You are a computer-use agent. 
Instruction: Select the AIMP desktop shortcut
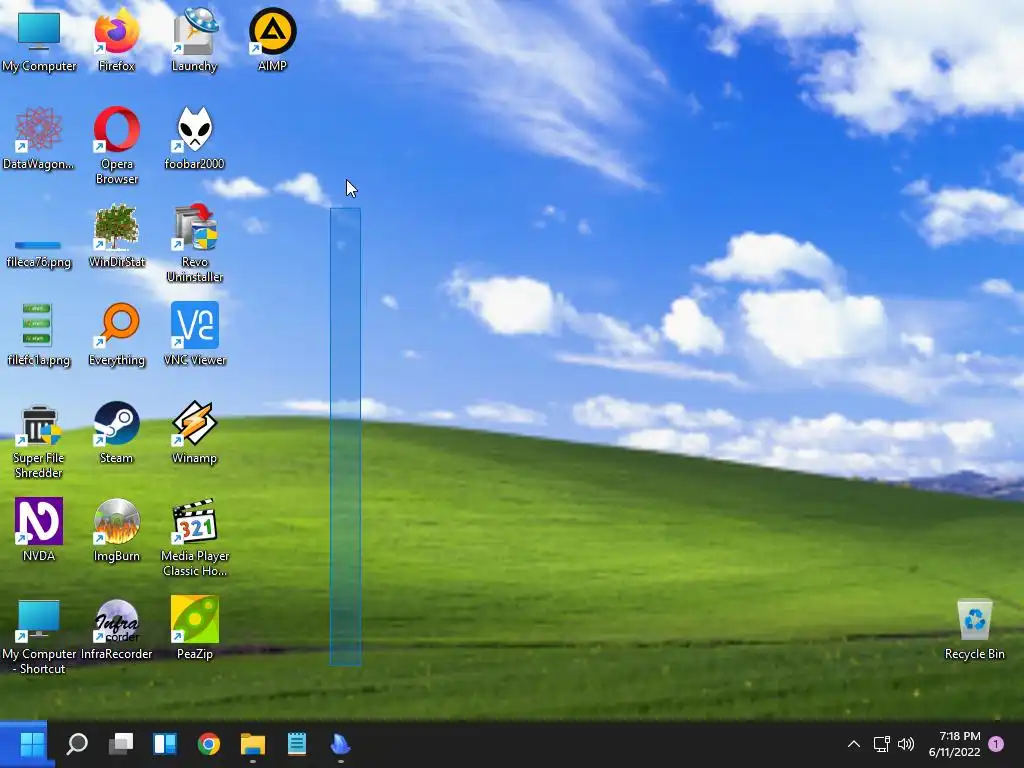(x=272, y=39)
